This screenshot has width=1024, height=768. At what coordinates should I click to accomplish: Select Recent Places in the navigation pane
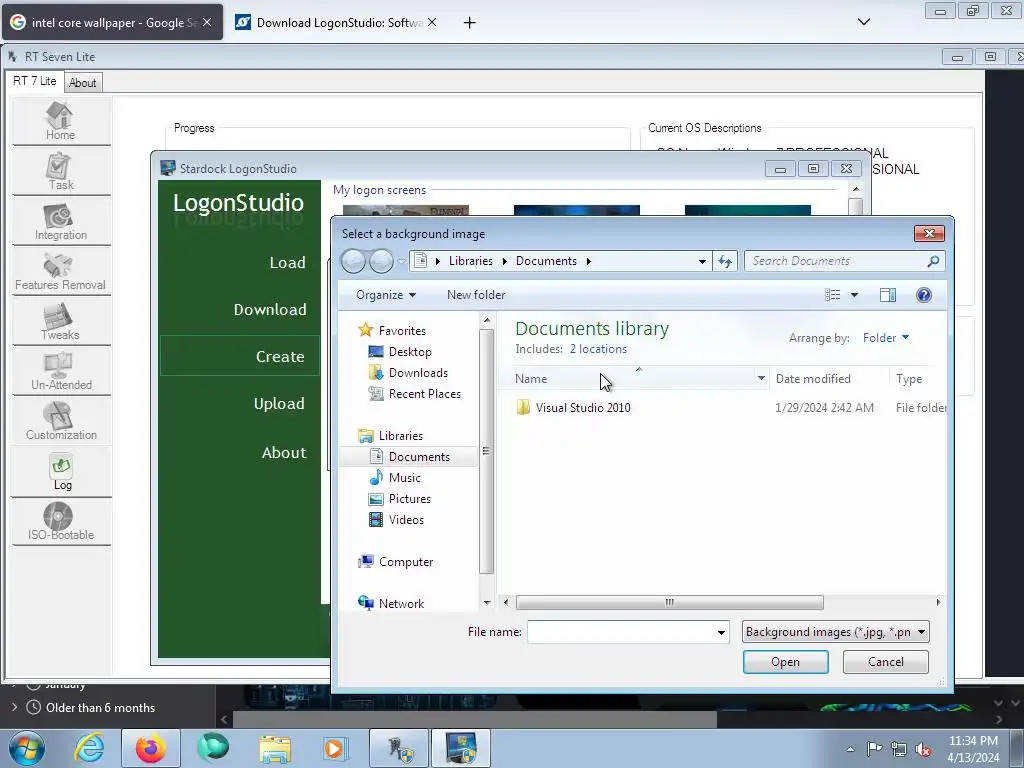pyautogui.click(x=424, y=394)
